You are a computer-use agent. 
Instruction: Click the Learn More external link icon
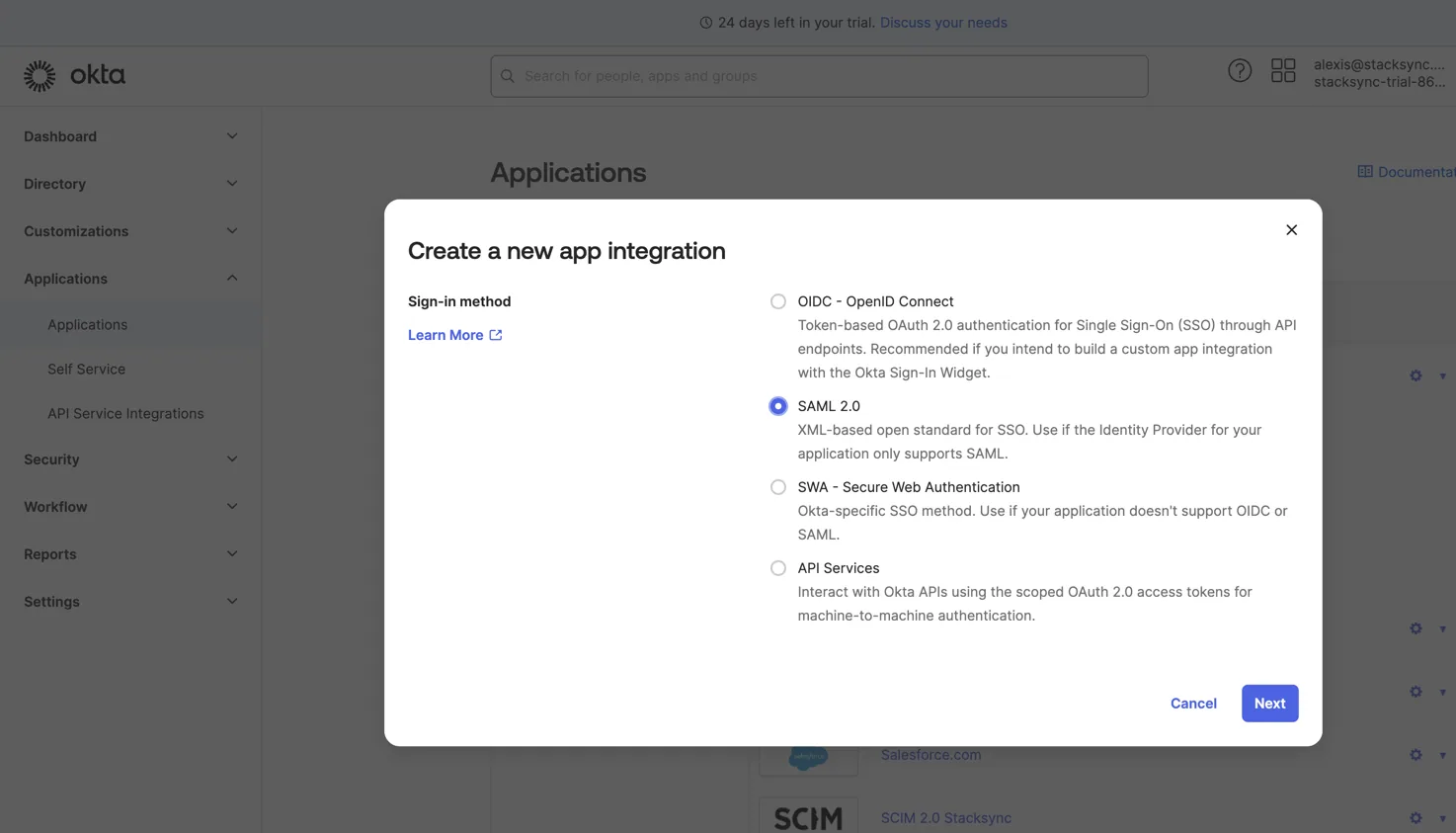pos(496,335)
